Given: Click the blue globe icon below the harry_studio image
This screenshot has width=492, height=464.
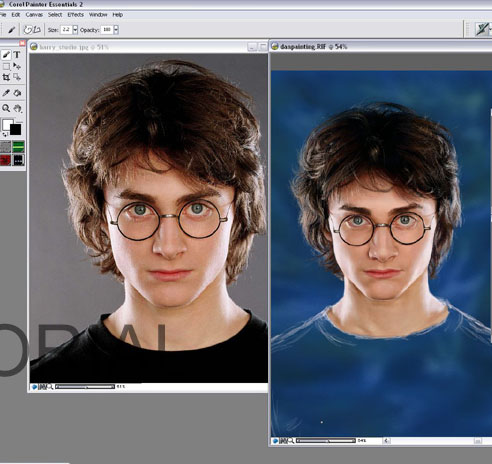Looking at the screenshot, I should click(x=34, y=387).
